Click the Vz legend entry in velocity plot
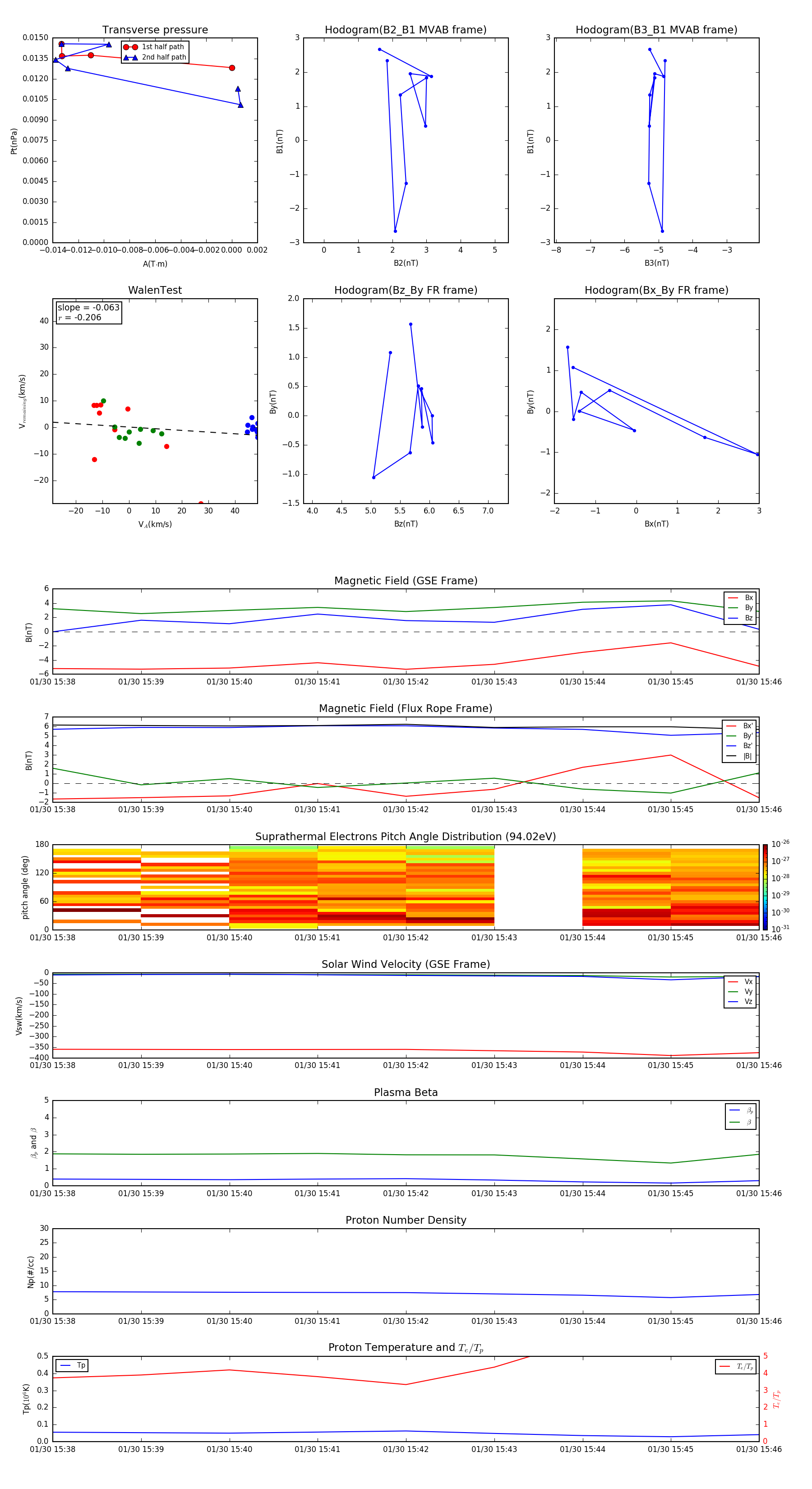 tap(740, 1002)
